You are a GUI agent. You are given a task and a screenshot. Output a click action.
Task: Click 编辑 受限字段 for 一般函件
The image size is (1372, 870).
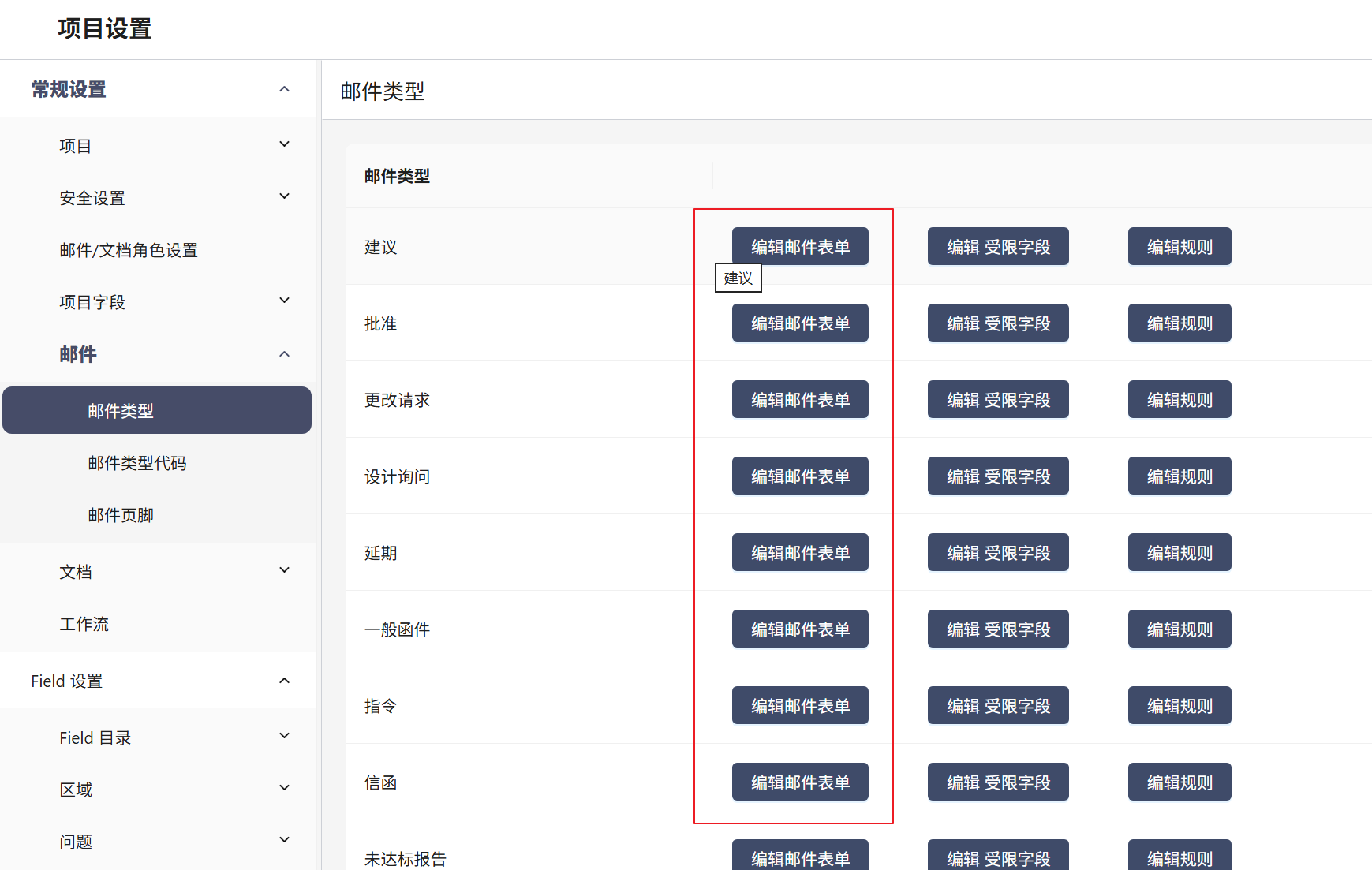point(998,629)
